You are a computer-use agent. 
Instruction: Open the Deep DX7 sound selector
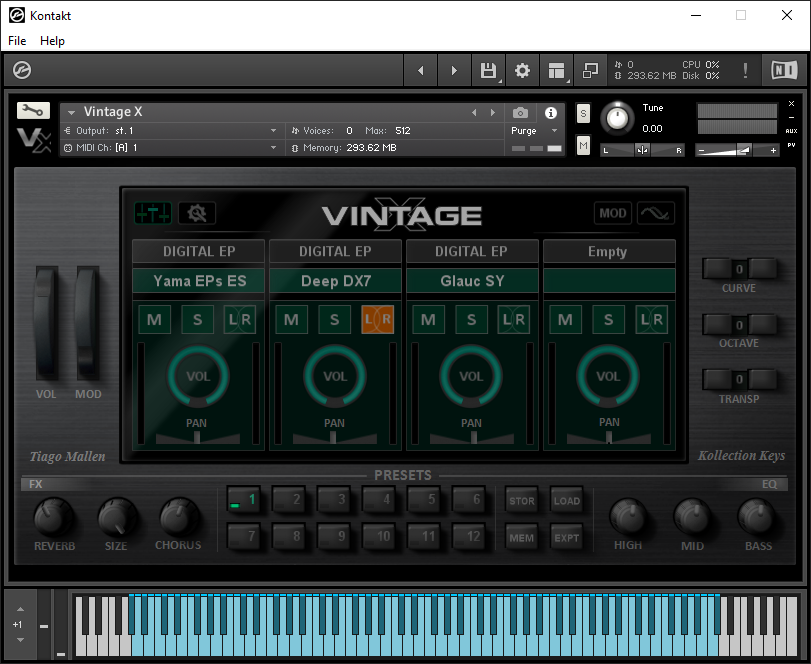coord(336,281)
